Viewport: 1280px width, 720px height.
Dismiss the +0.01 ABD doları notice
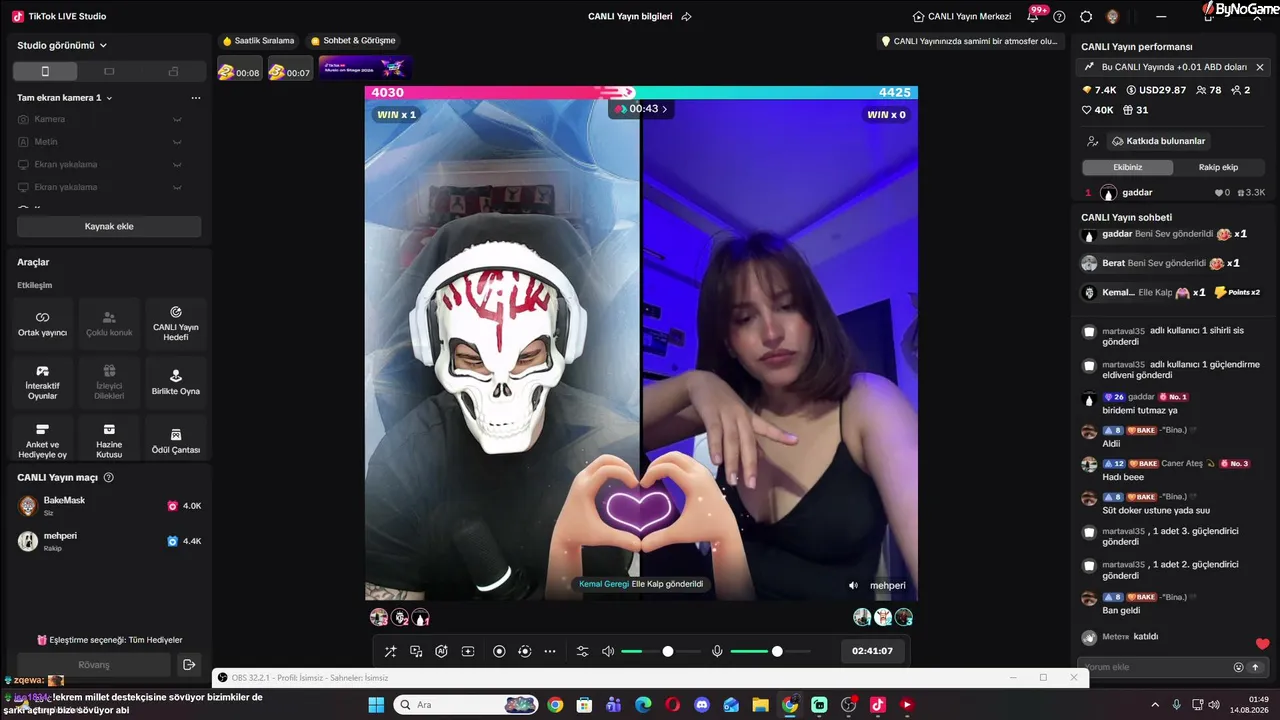[1260, 67]
